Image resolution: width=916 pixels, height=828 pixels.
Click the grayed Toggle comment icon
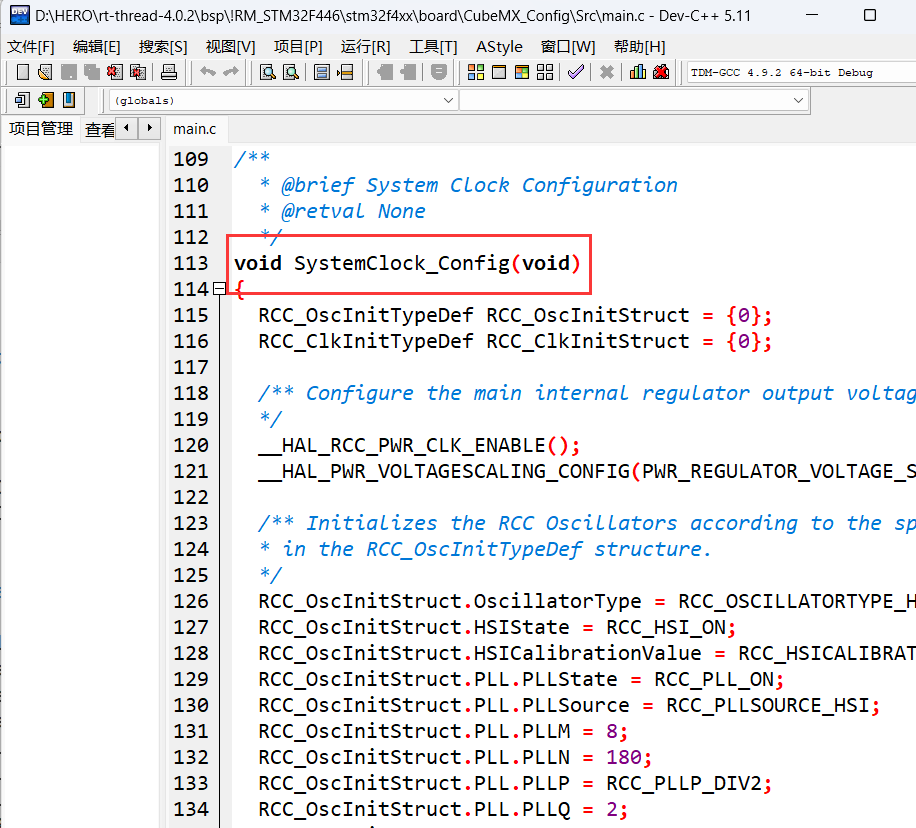(x=439, y=72)
